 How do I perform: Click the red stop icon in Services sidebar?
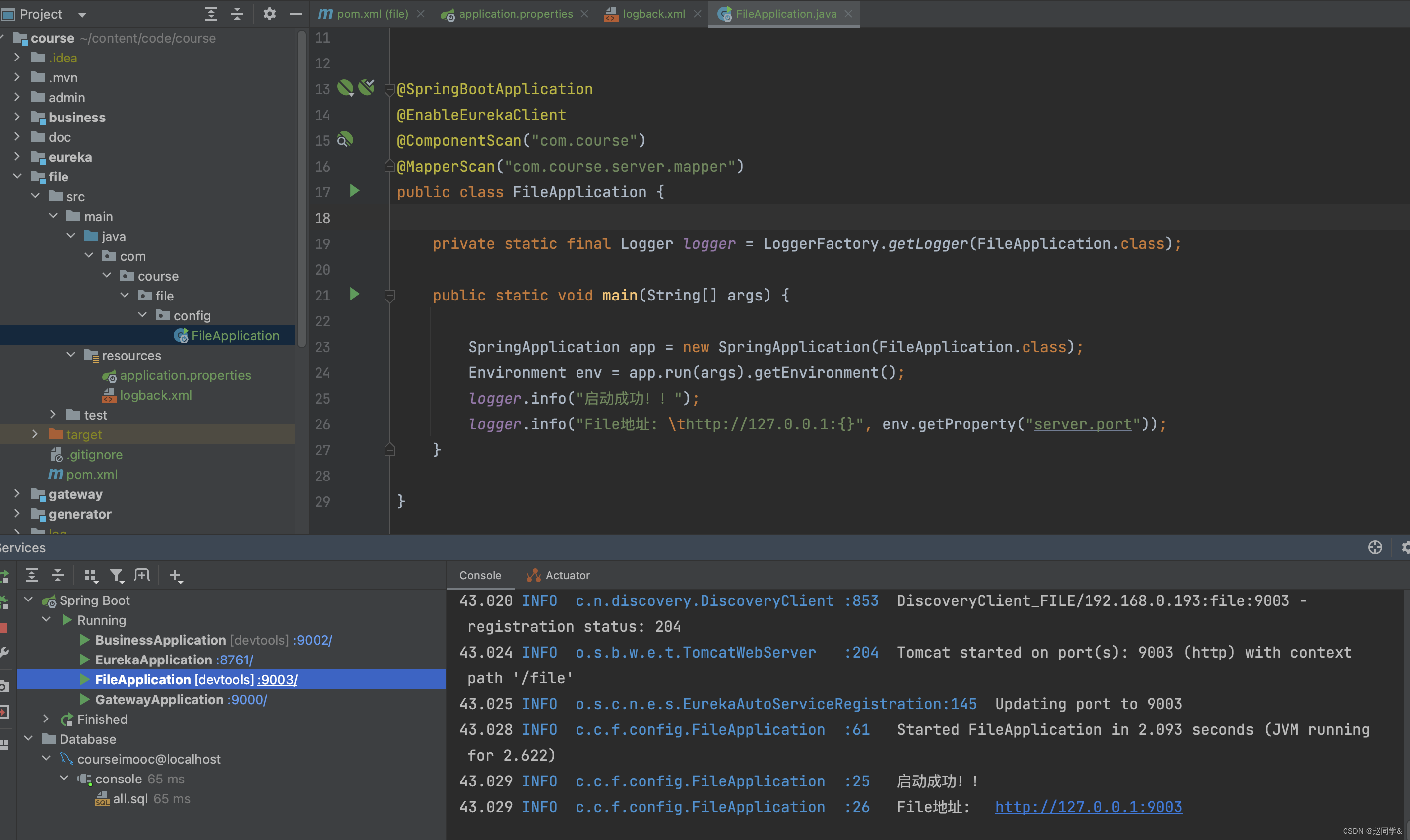pos(3,627)
